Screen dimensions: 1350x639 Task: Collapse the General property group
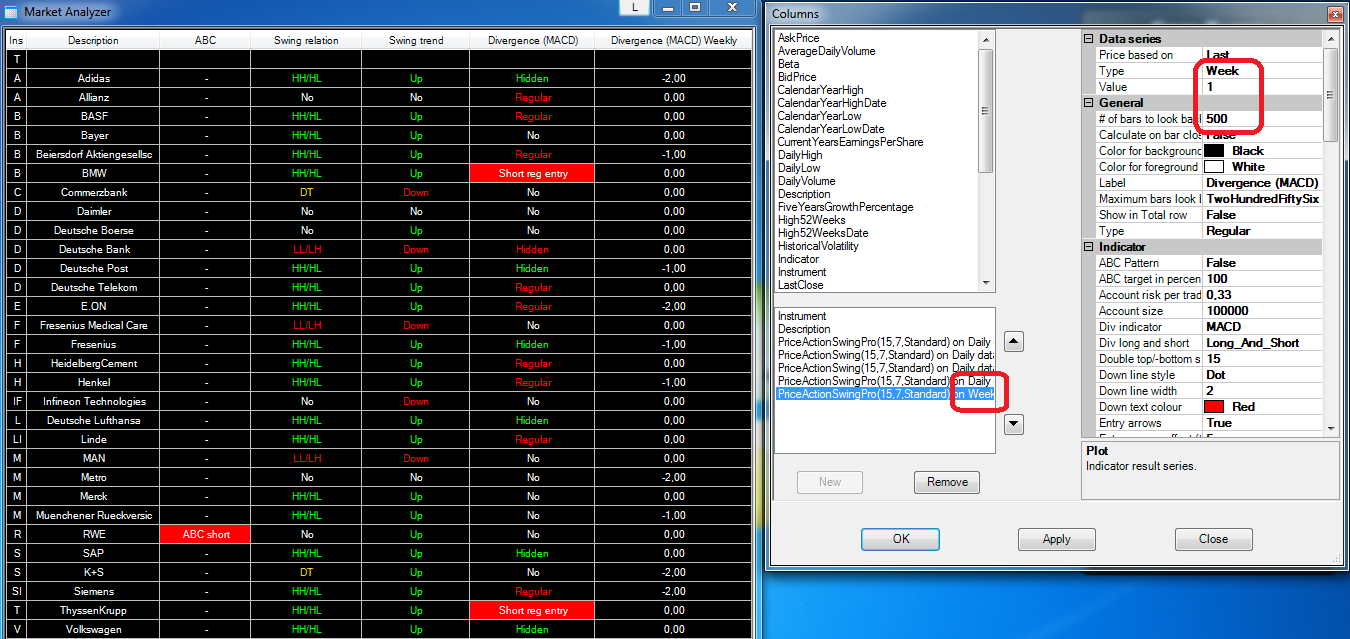pos(1089,103)
